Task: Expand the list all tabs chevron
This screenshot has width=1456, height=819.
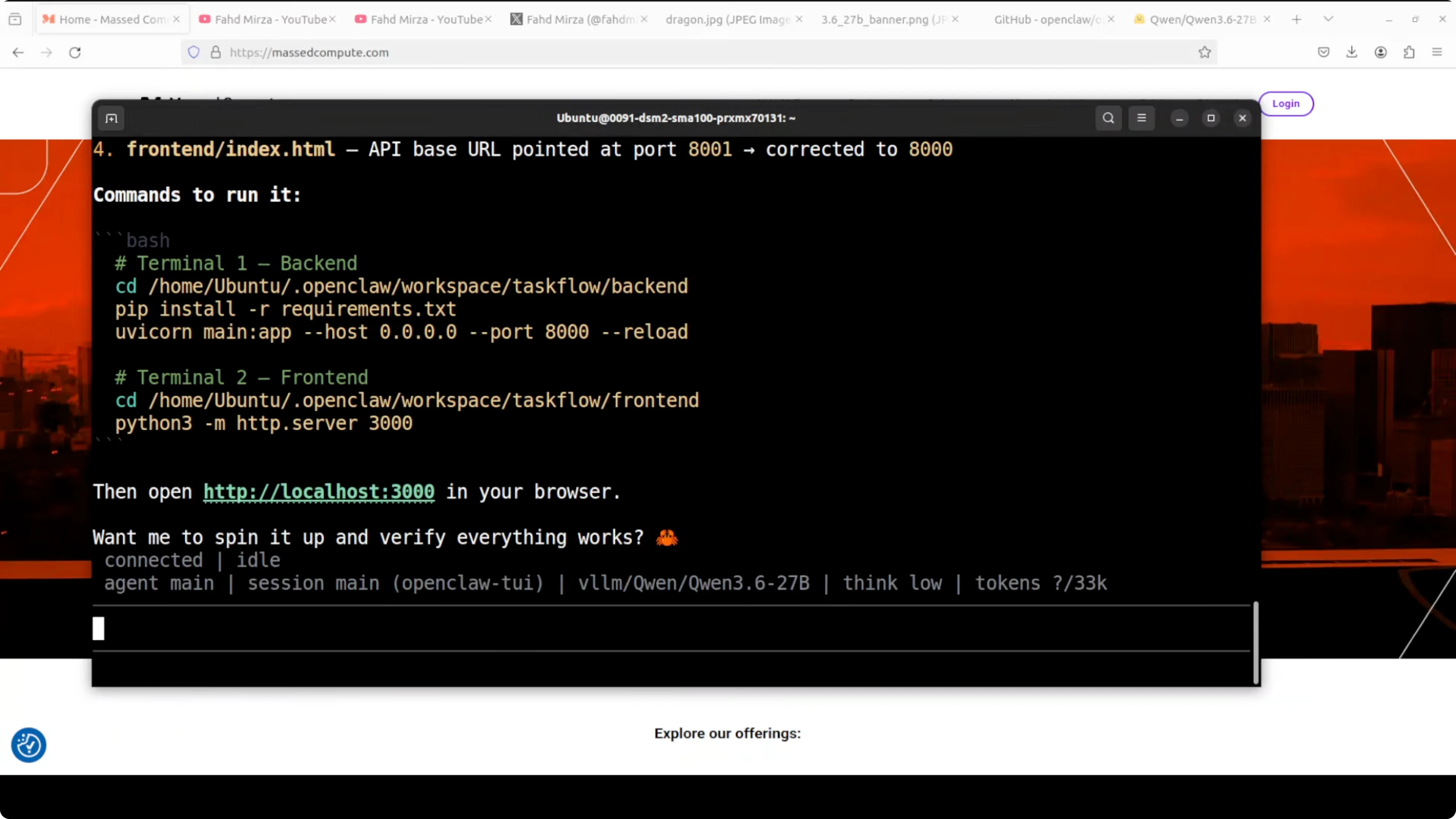Action: click(x=1328, y=19)
